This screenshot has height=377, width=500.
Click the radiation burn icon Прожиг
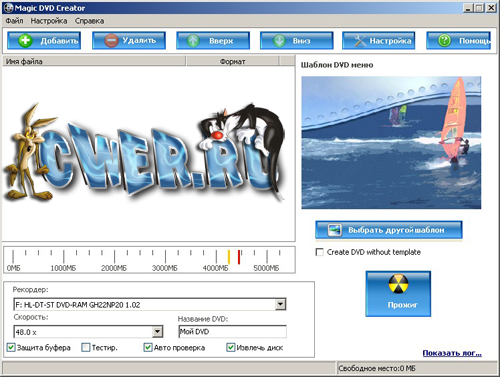click(x=398, y=284)
